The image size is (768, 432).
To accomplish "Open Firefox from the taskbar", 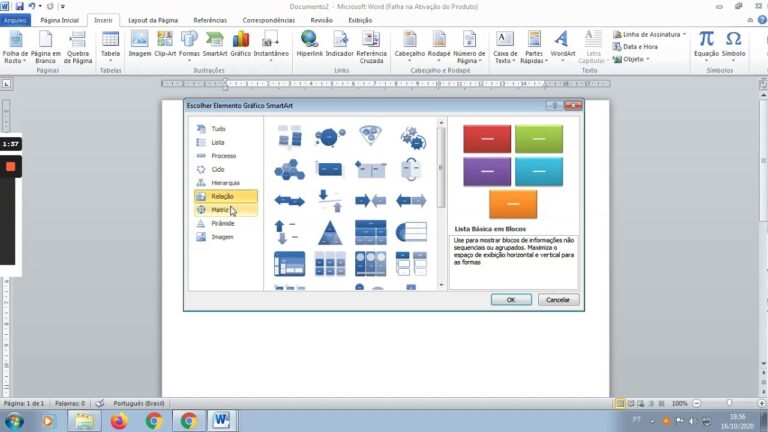I will (x=119, y=421).
